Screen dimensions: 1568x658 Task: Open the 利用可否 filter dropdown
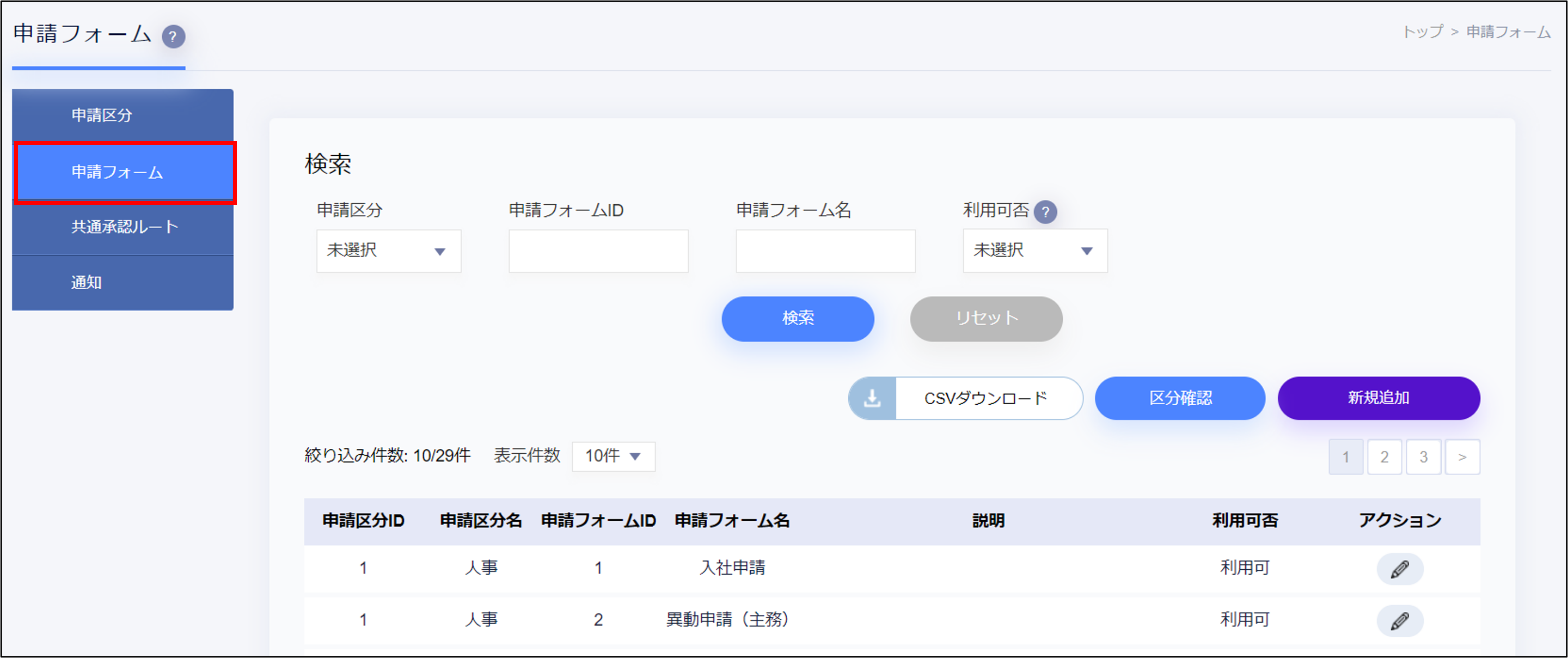coord(1035,251)
